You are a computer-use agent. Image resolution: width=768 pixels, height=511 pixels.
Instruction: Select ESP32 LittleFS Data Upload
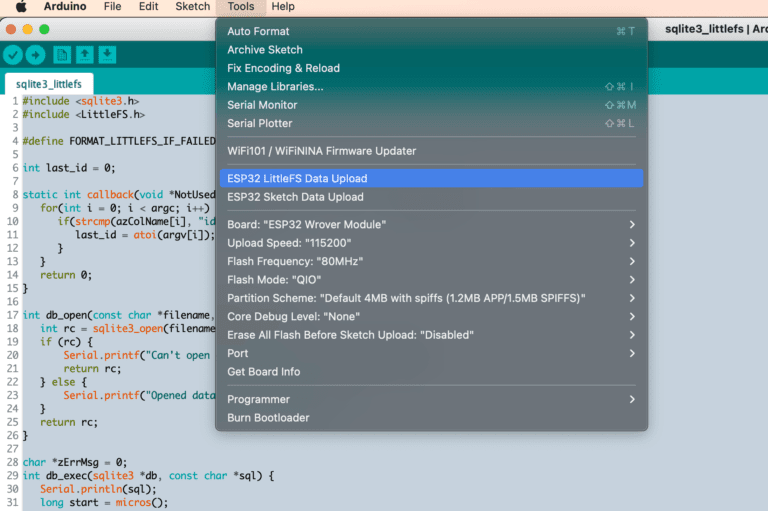(x=297, y=179)
